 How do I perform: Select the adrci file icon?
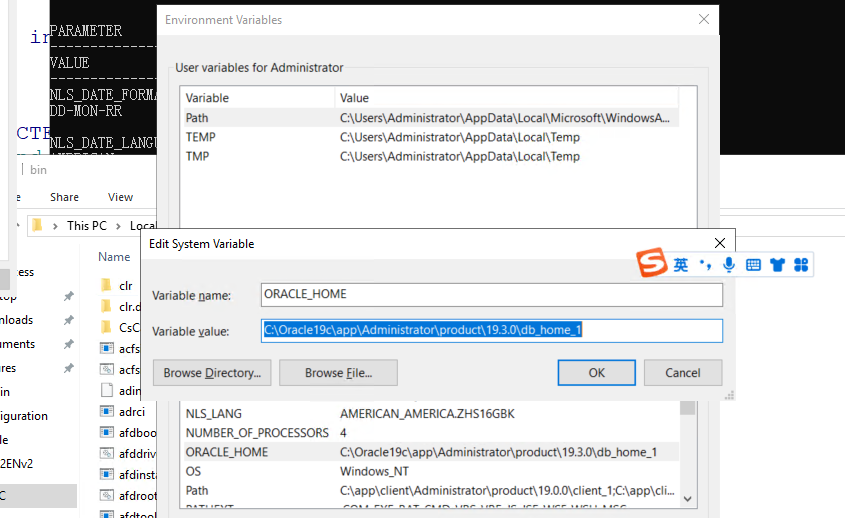[106, 410]
